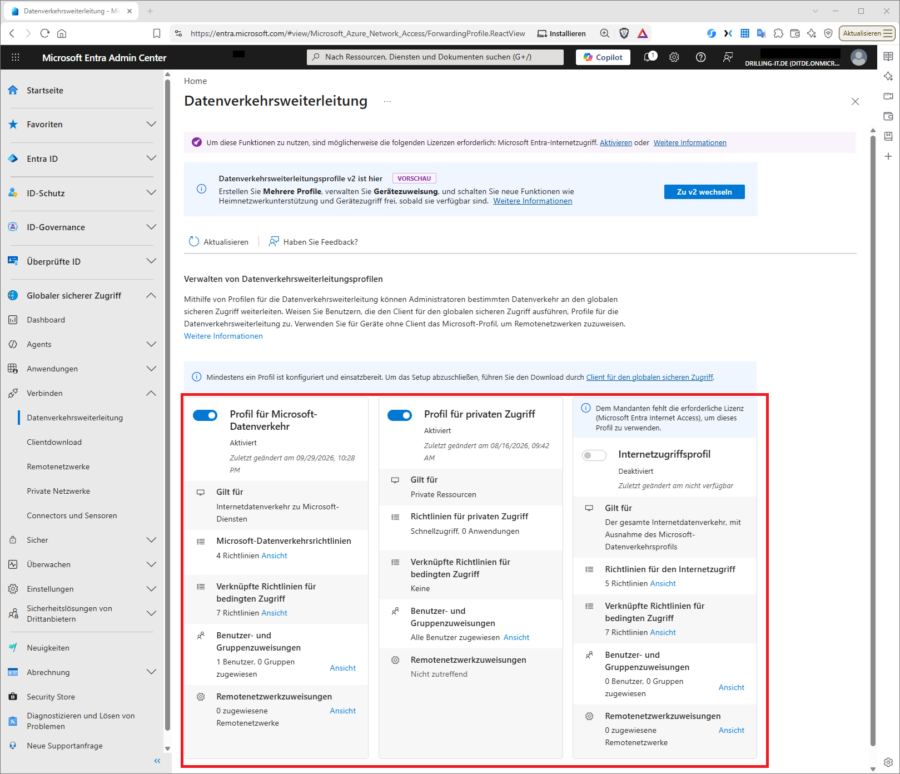Image resolution: width=900 pixels, height=774 pixels.
Task: Click Ansicht next to 4 Richtlinien
Action: pyautogui.click(x=274, y=555)
